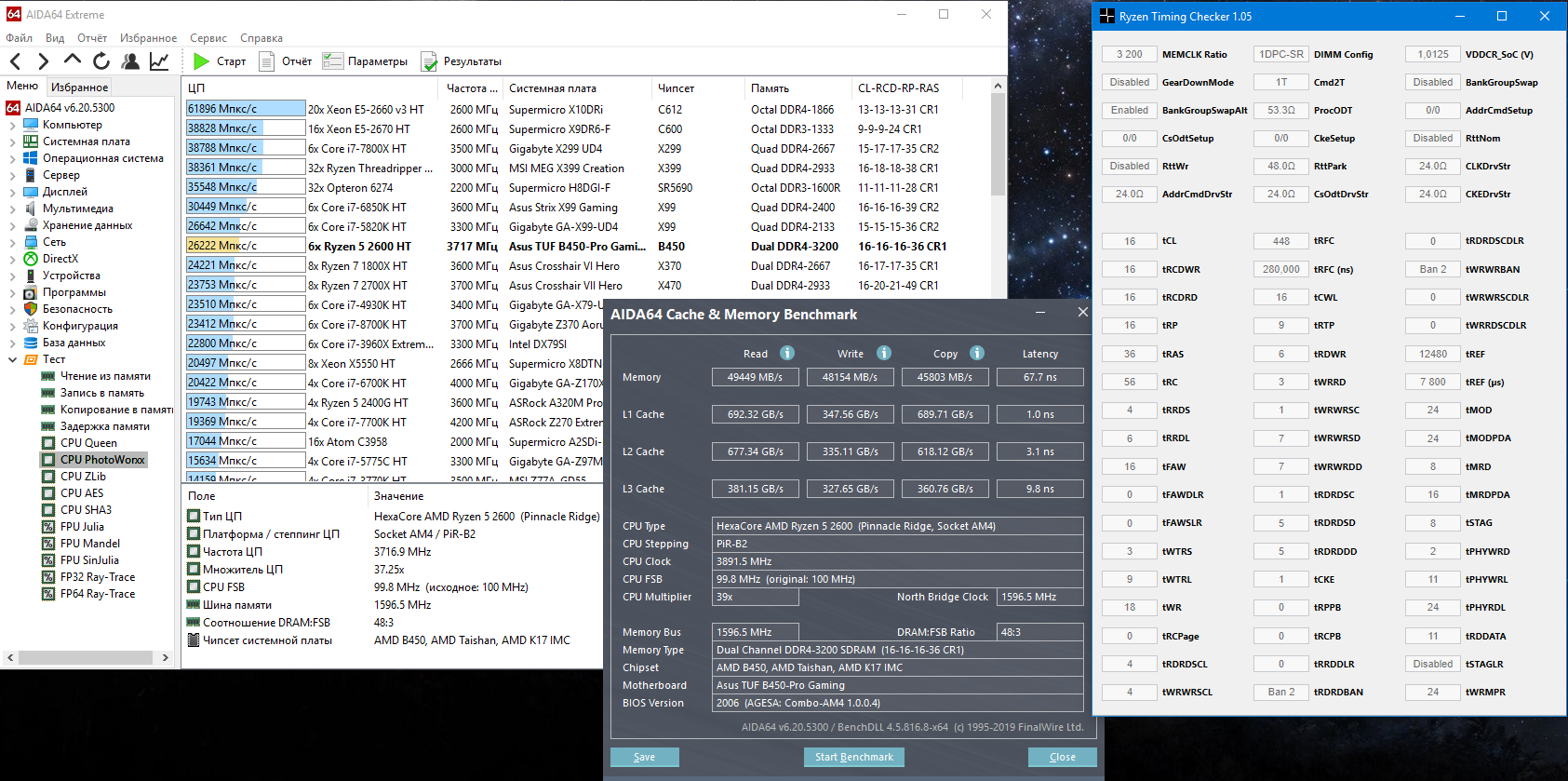
Task: Show Результаты from the AIDA64 toolbar
Action: (x=462, y=61)
